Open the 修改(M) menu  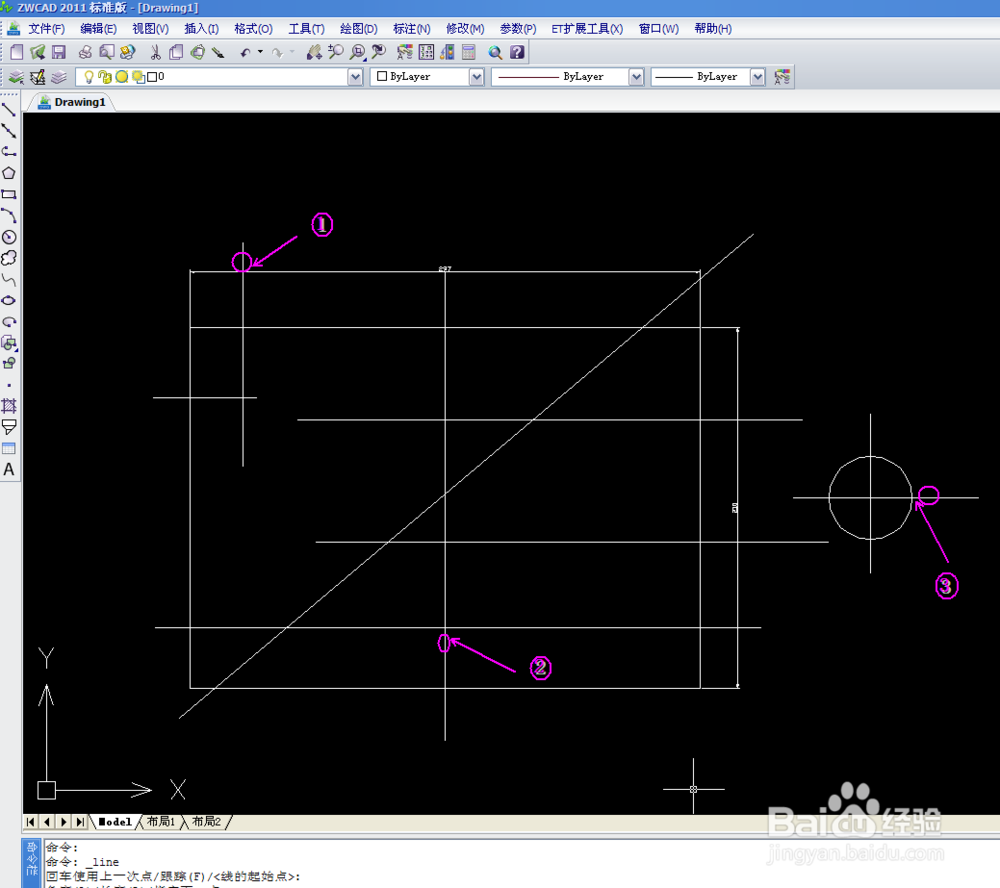465,29
